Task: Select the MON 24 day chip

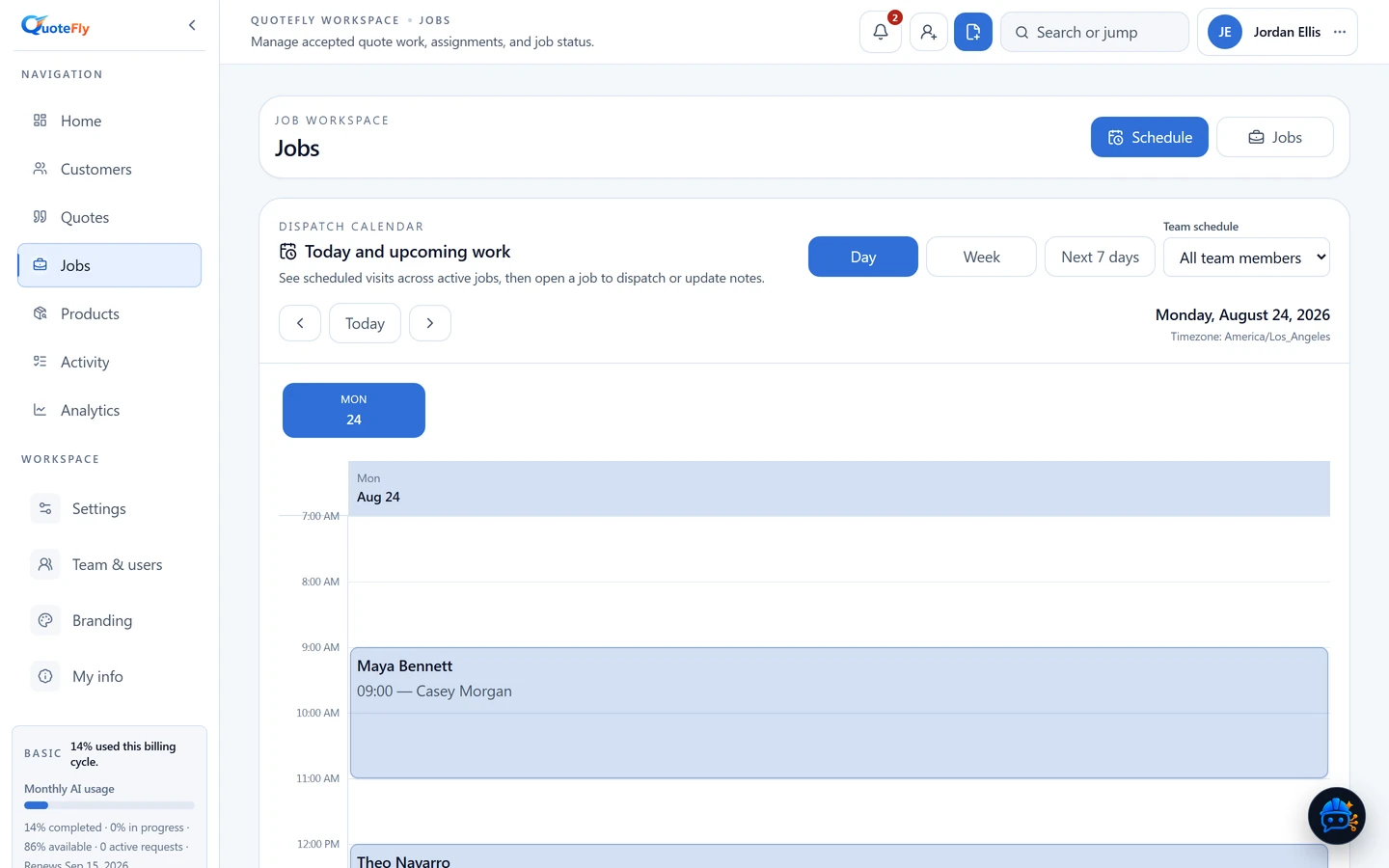Action: tap(354, 410)
